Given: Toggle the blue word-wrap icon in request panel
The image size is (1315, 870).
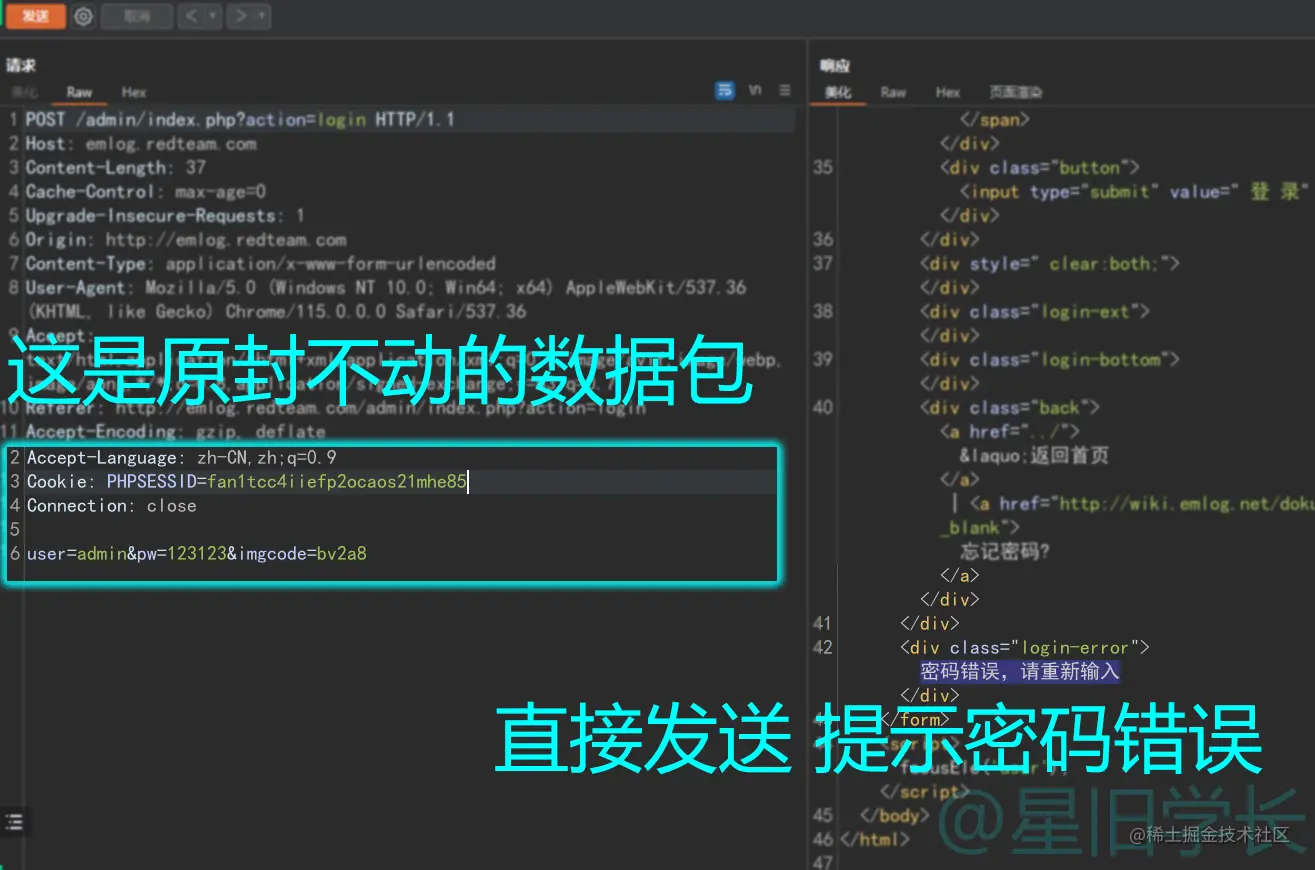Looking at the screenshot, I should (725, 91).
